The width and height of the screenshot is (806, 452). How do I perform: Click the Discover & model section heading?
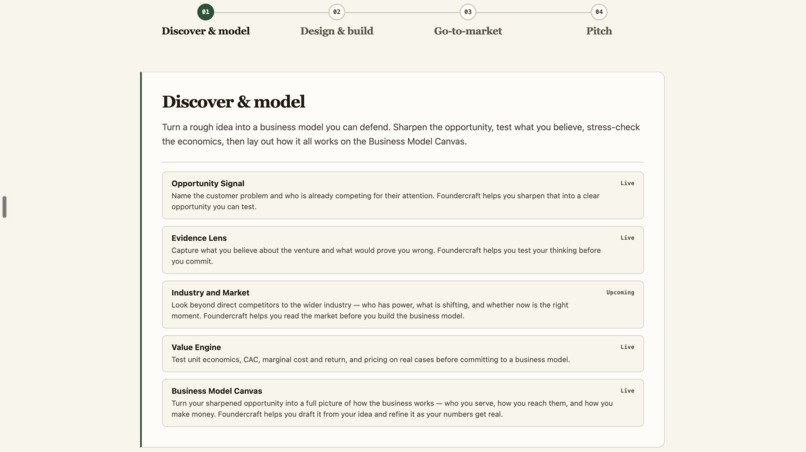(233, 102)
